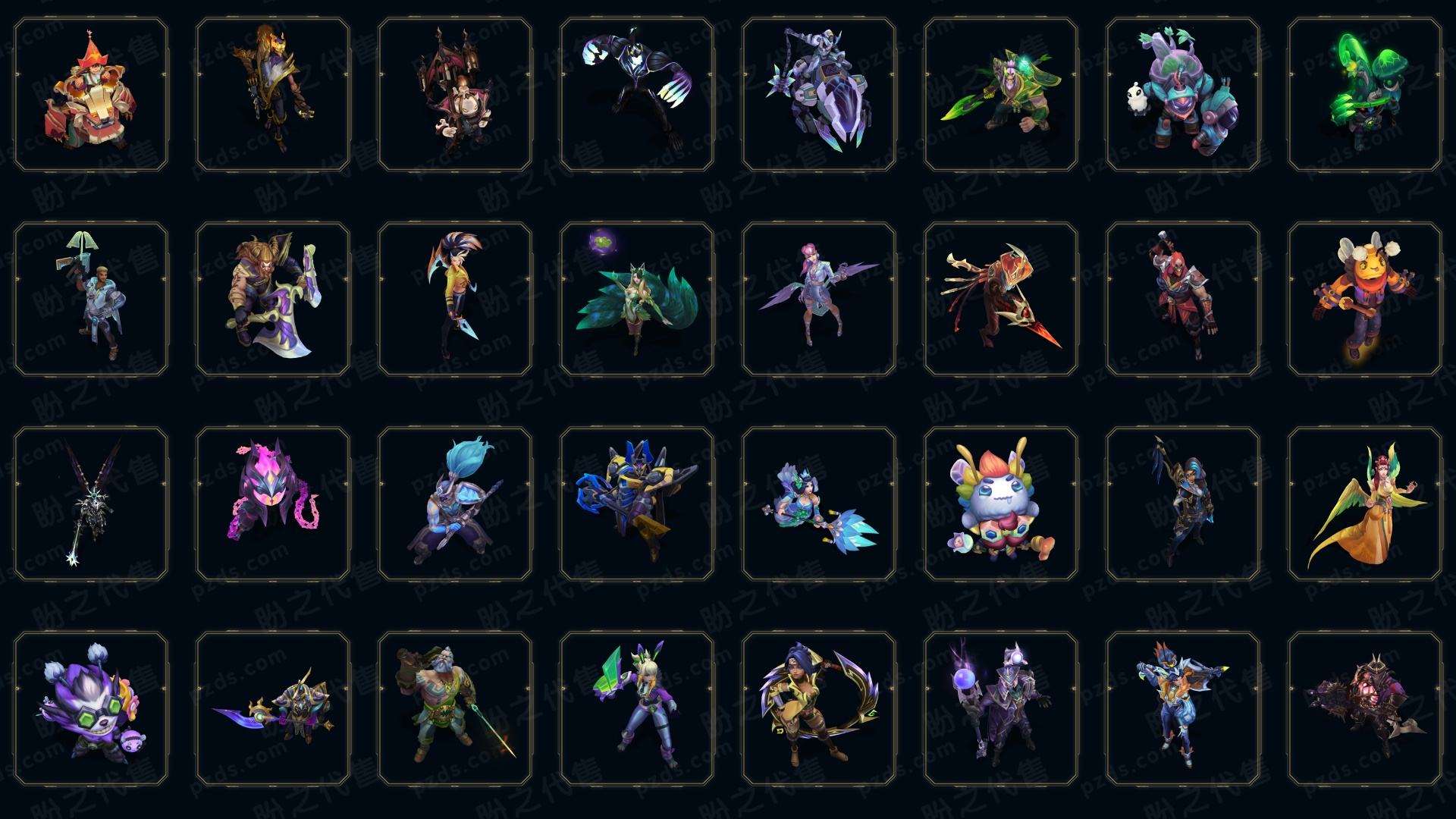Open the bearded swordsman in green tile
The image size is (1456, 819).
click(x=455, y=708)
